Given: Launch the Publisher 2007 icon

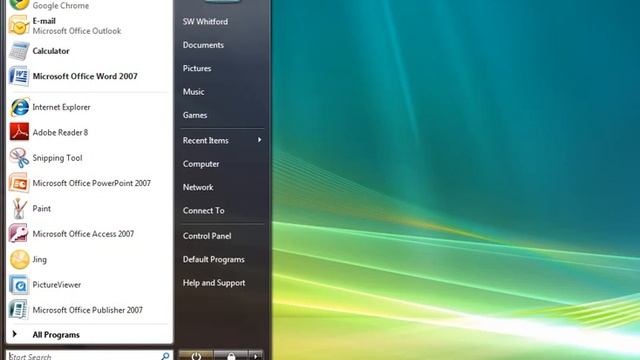Looking at the screenshot, I should pos(19,310).
